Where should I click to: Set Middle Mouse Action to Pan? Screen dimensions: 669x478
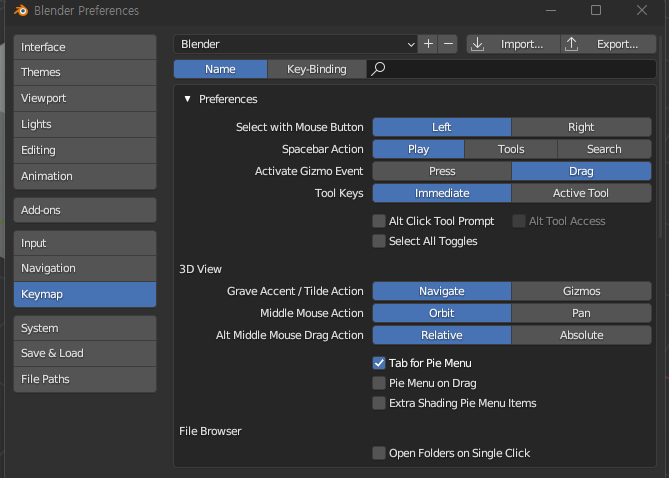(581, 313)
